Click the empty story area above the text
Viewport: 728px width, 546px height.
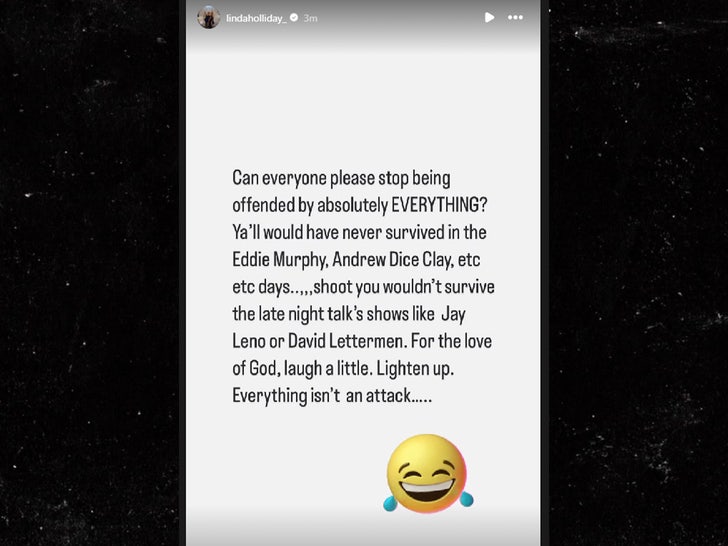tap(363, 109)
